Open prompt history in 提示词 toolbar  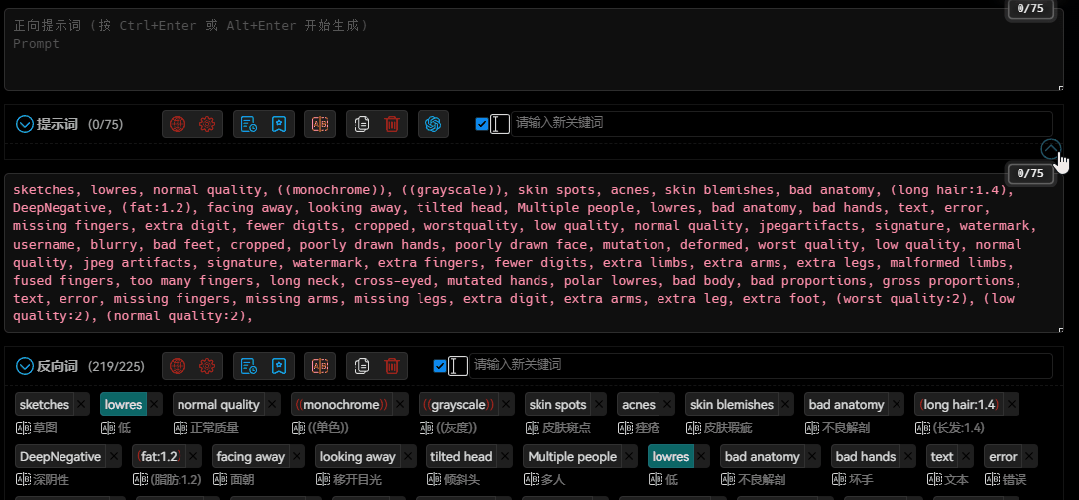[x=249, y=124]
